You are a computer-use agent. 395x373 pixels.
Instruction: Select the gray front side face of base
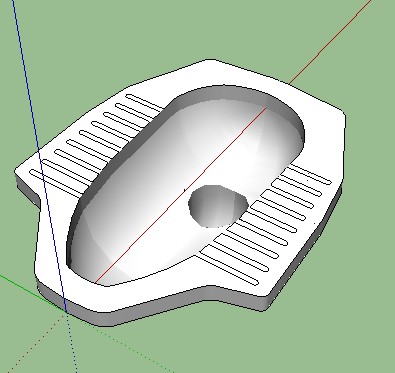click(150, 308)
